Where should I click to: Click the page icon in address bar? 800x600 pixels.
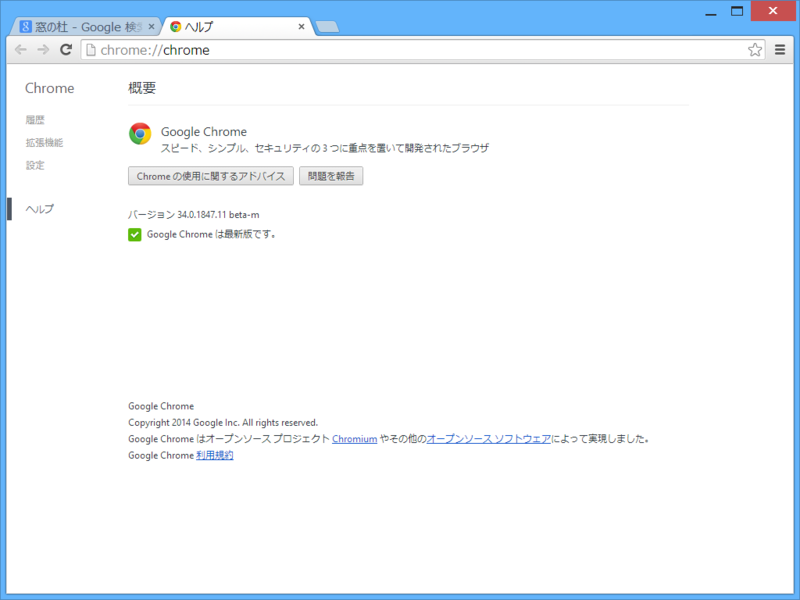tap(90, 49)
